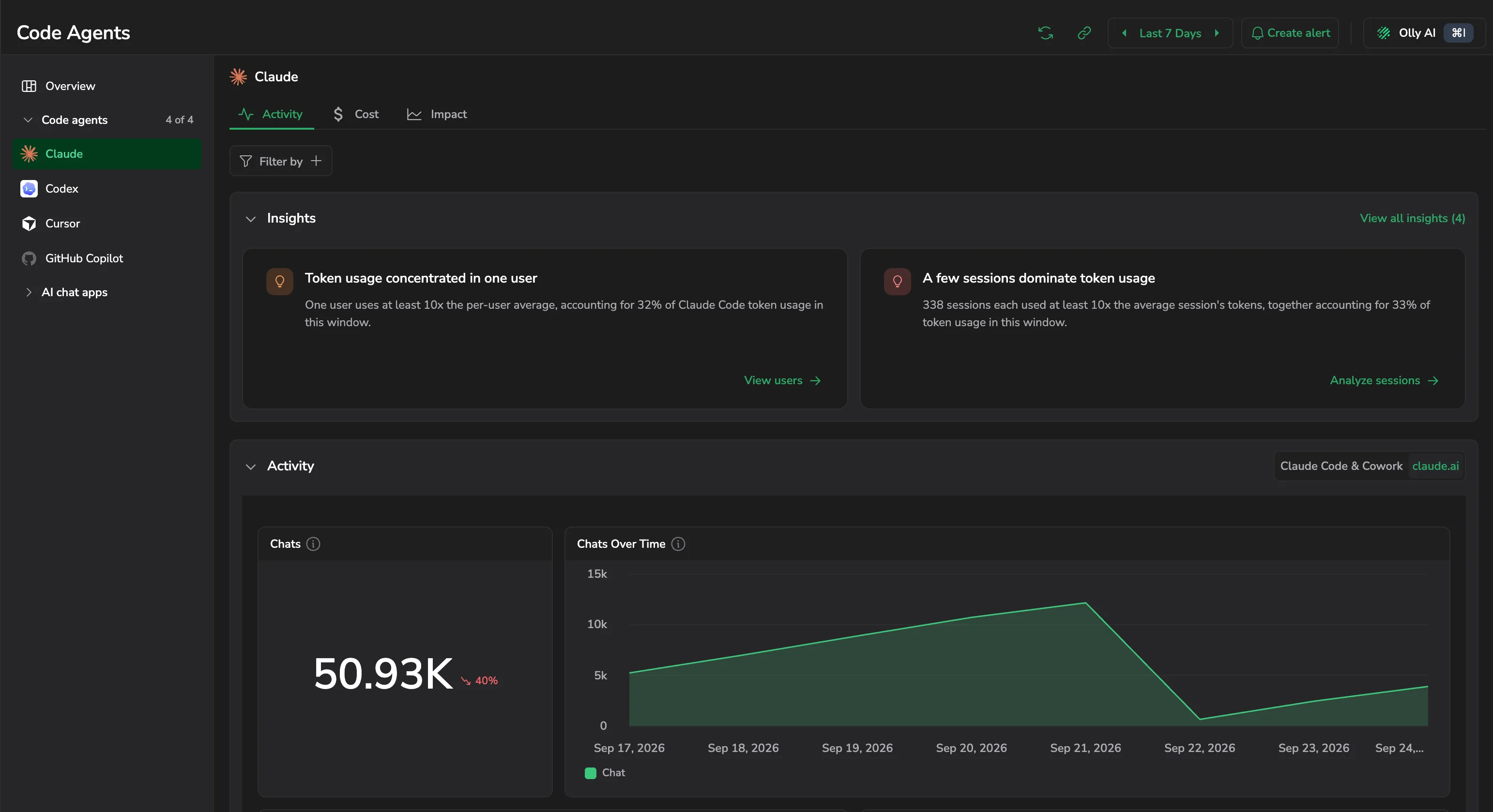Open View all insights (4) link
This screenshot has width=1493, height=812.
click(x=1413, y=218)
